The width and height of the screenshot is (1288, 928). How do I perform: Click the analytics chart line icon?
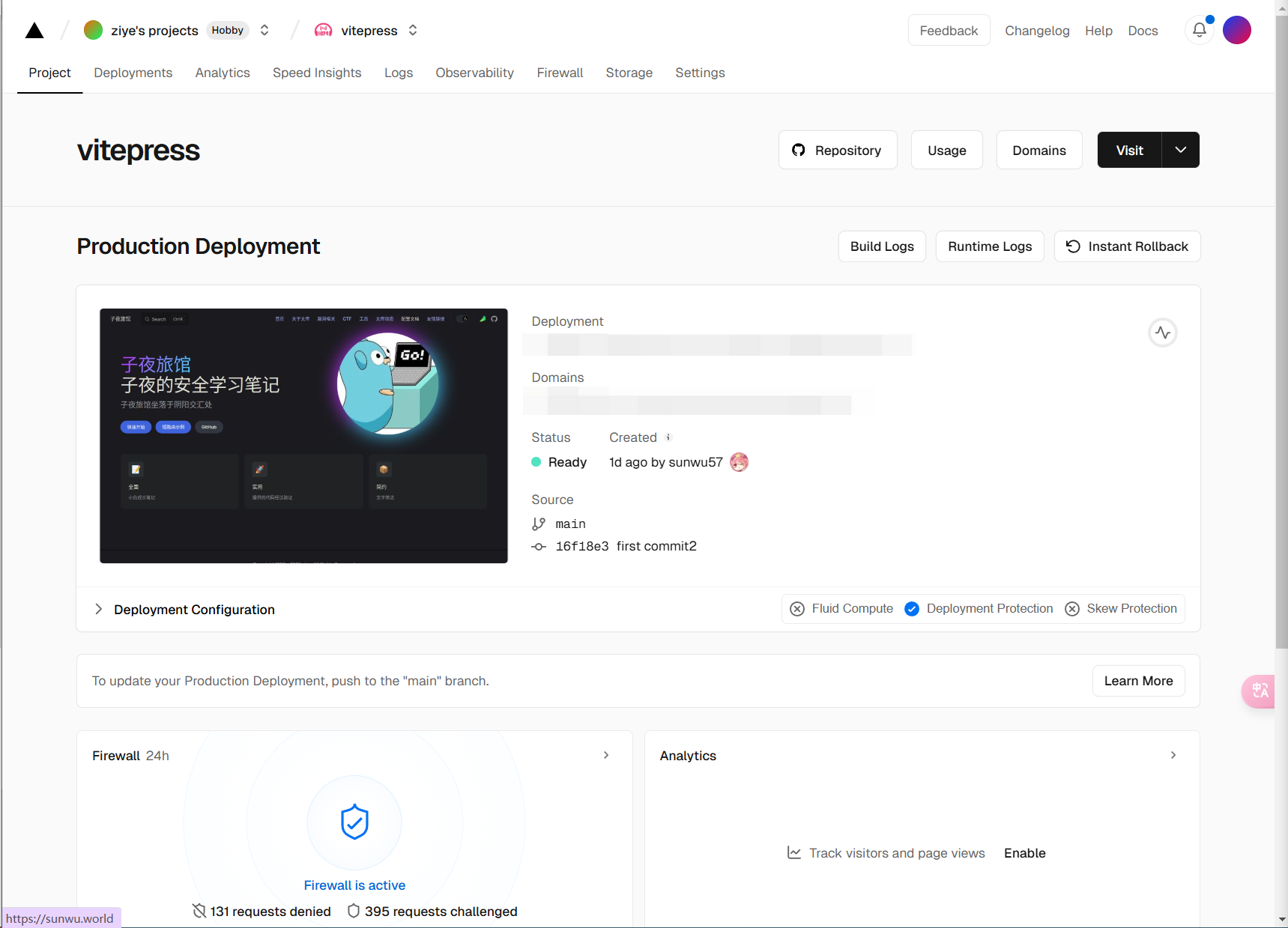pyautogui.click(x=794, y=852)
